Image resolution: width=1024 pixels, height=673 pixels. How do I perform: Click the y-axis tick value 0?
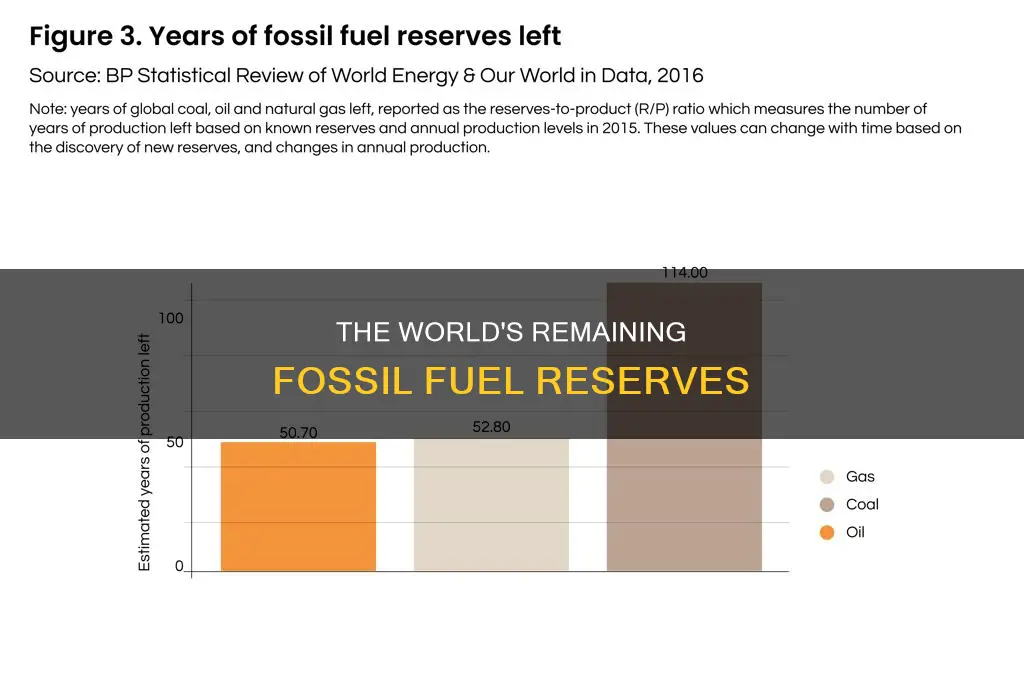pyautogui.click(x=179, y=567)
